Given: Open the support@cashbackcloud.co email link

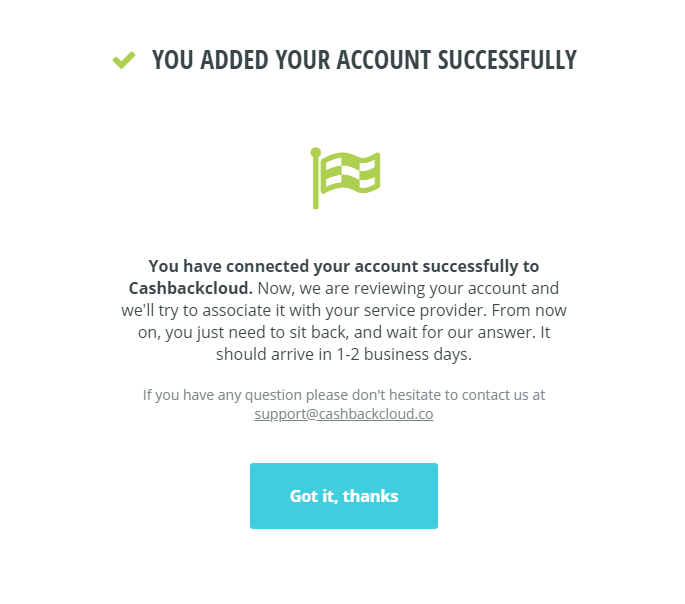Looking at the screenshot, I should pyautogui.click(x=344, y=414).
